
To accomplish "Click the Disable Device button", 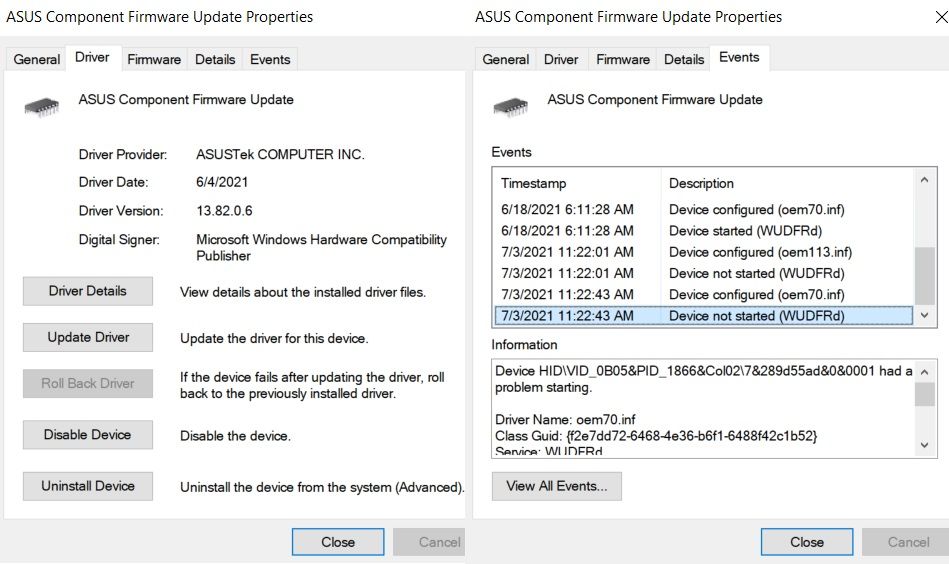I will tap(88, 435).
